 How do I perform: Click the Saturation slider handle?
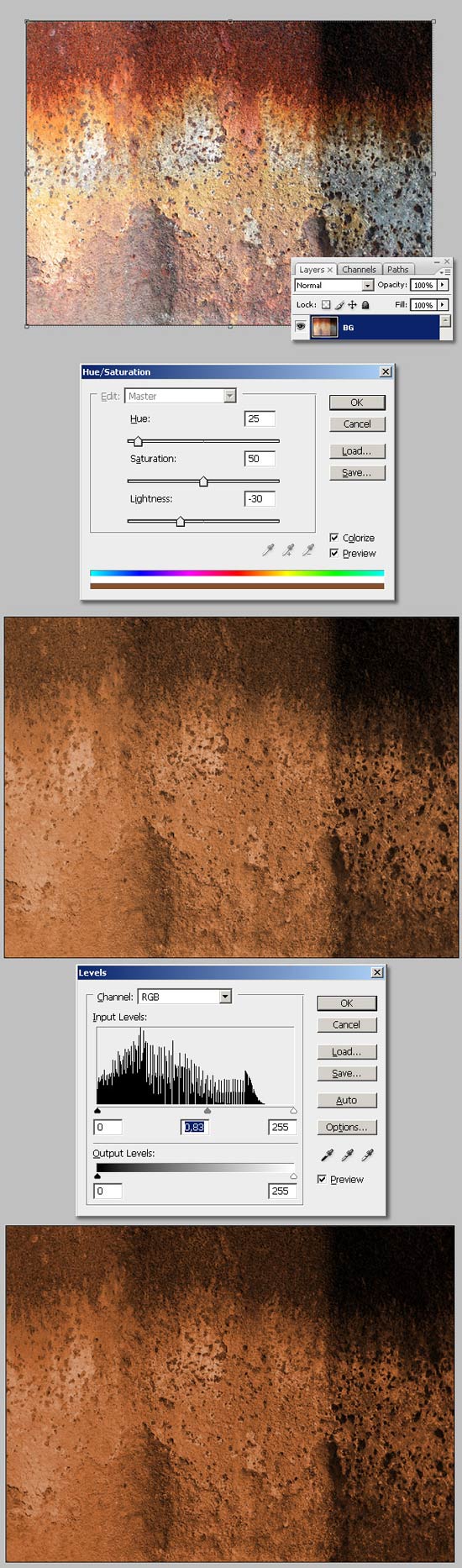point(203,481)
